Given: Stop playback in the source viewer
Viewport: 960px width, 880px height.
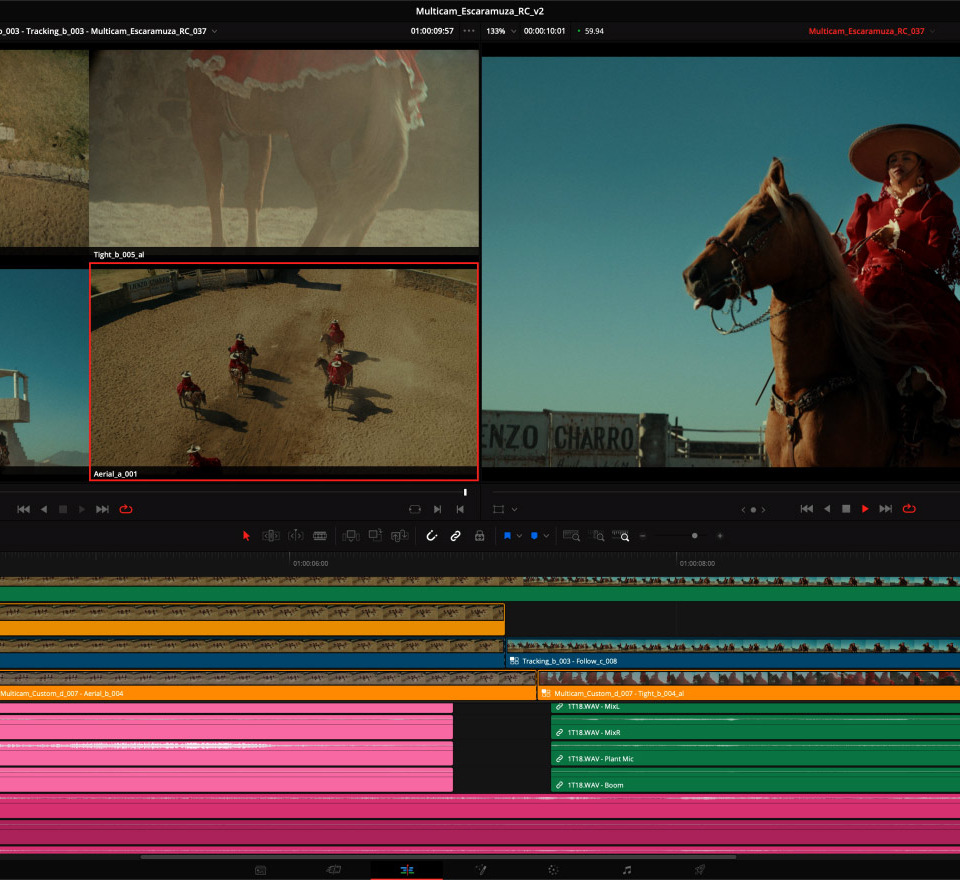Looking at the screenshot, I should (x=62, y=509).
